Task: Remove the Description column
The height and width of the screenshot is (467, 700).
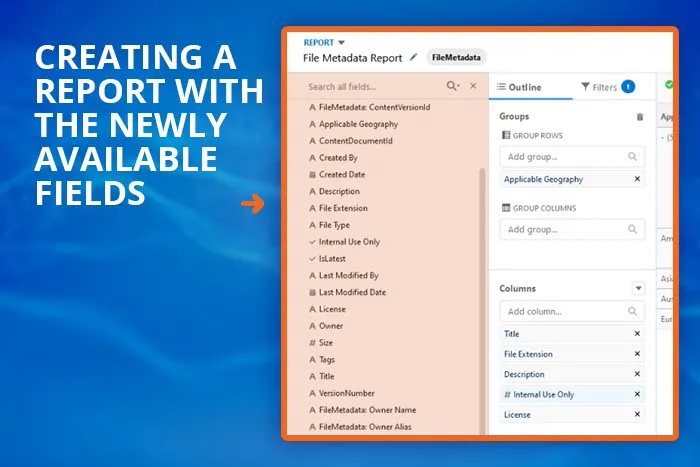Action: (x=638, y=374)
